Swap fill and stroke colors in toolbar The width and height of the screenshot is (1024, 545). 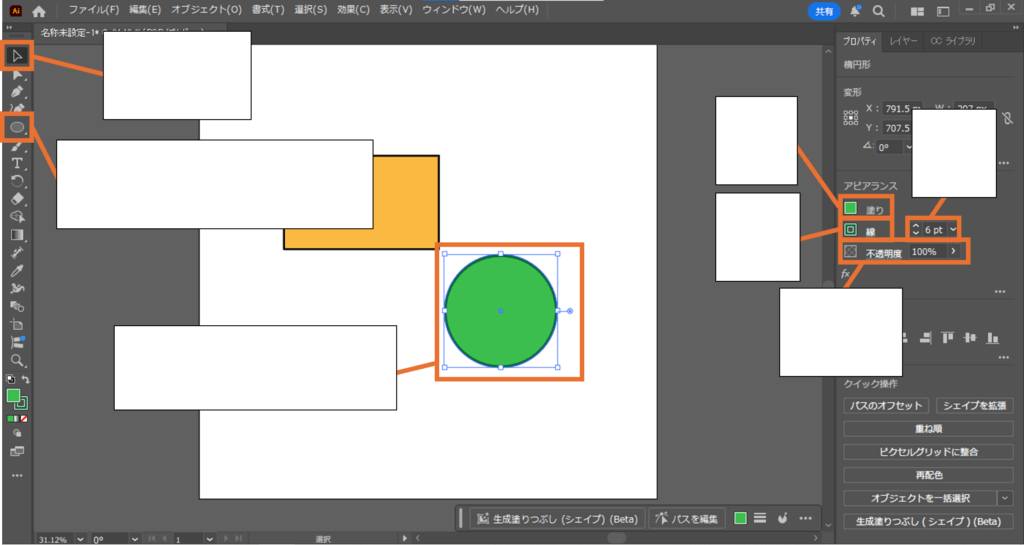(x=26, y=380)
